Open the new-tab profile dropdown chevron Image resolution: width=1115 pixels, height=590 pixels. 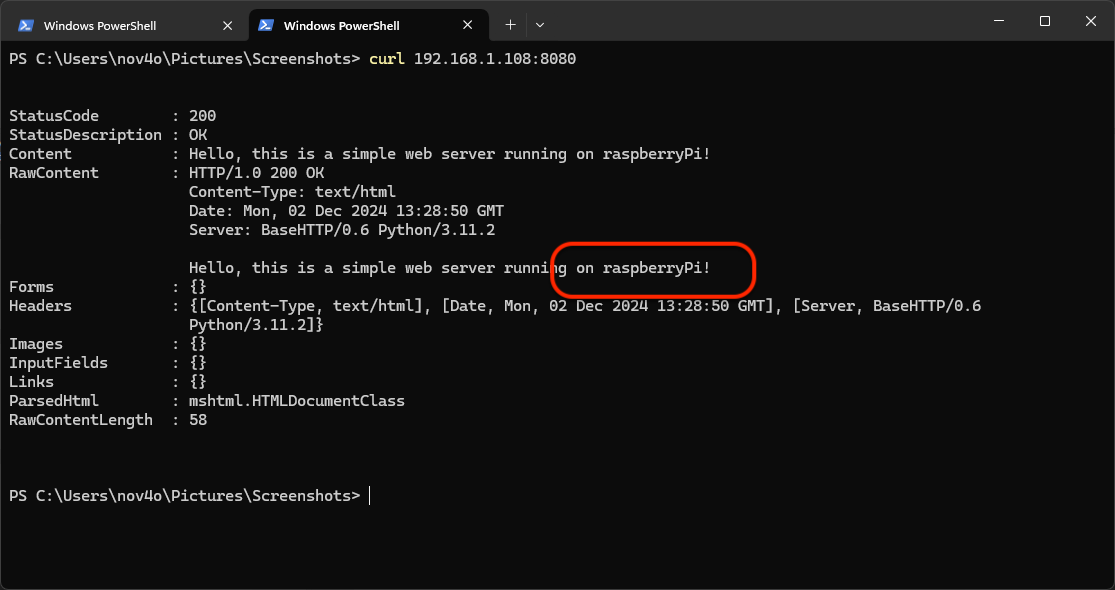tap(540, 24)
